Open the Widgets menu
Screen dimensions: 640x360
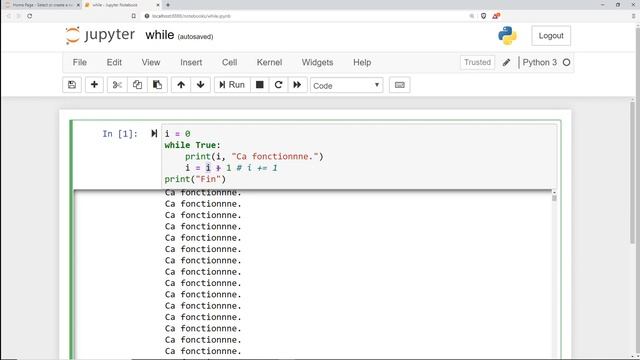317,62
